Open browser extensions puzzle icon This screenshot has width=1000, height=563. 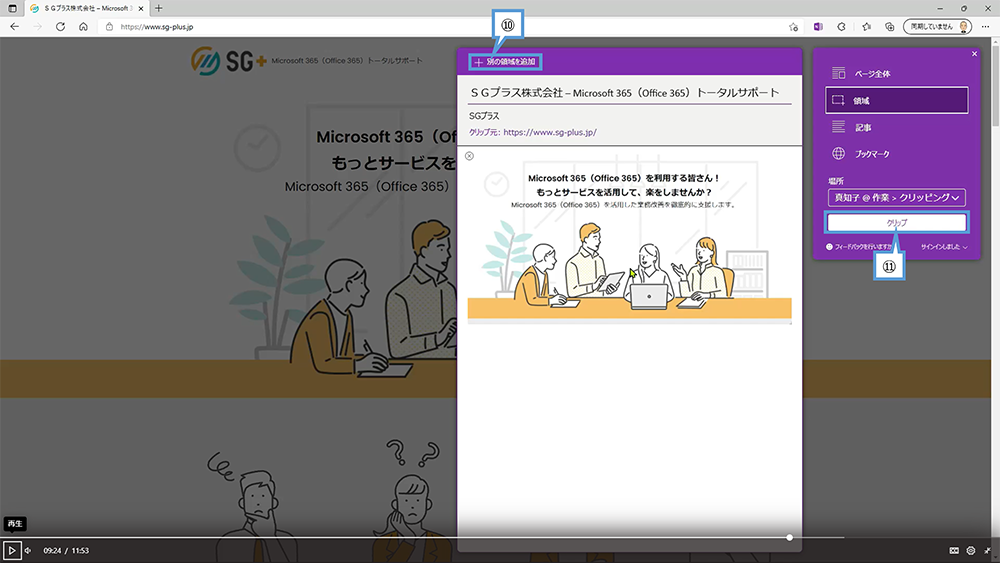tap(842, 27)
